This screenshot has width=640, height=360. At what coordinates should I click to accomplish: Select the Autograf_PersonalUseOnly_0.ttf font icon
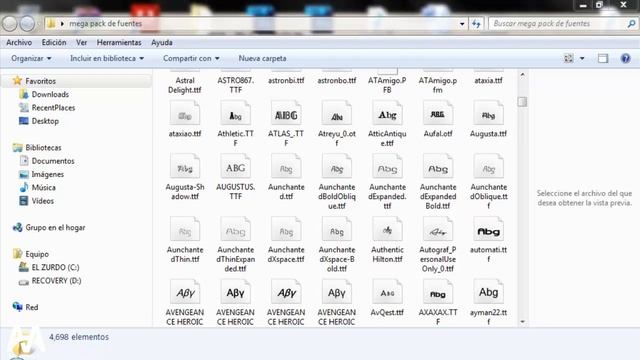(438, 229)
